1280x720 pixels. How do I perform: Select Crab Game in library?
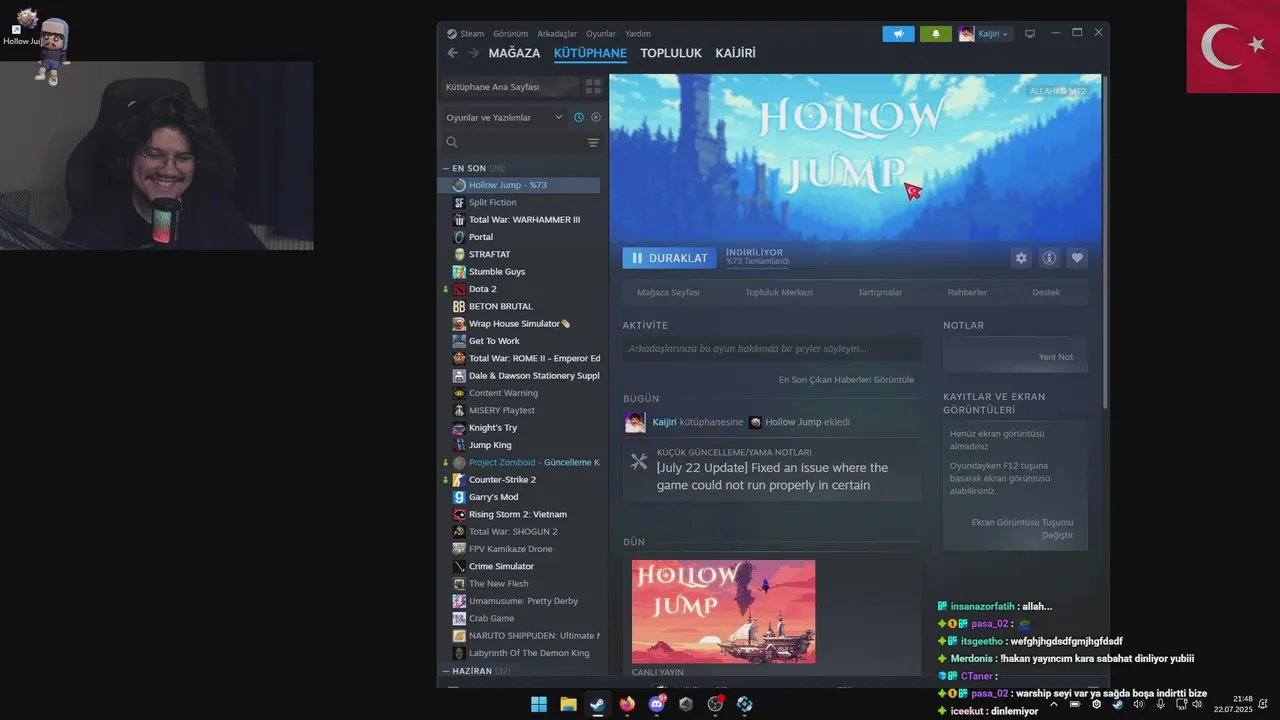[x=521, y=618]
